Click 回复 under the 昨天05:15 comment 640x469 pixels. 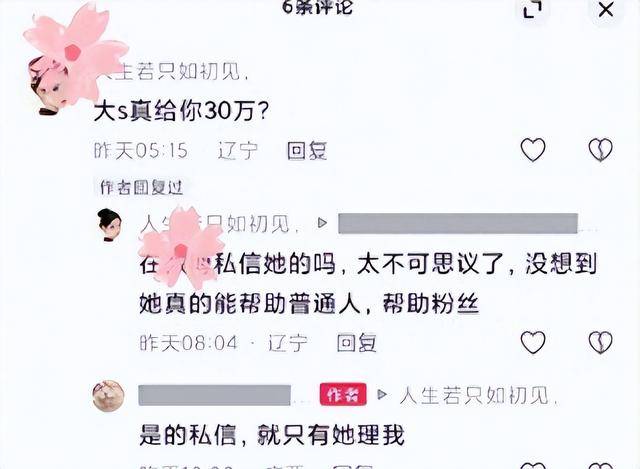point(307,151)
